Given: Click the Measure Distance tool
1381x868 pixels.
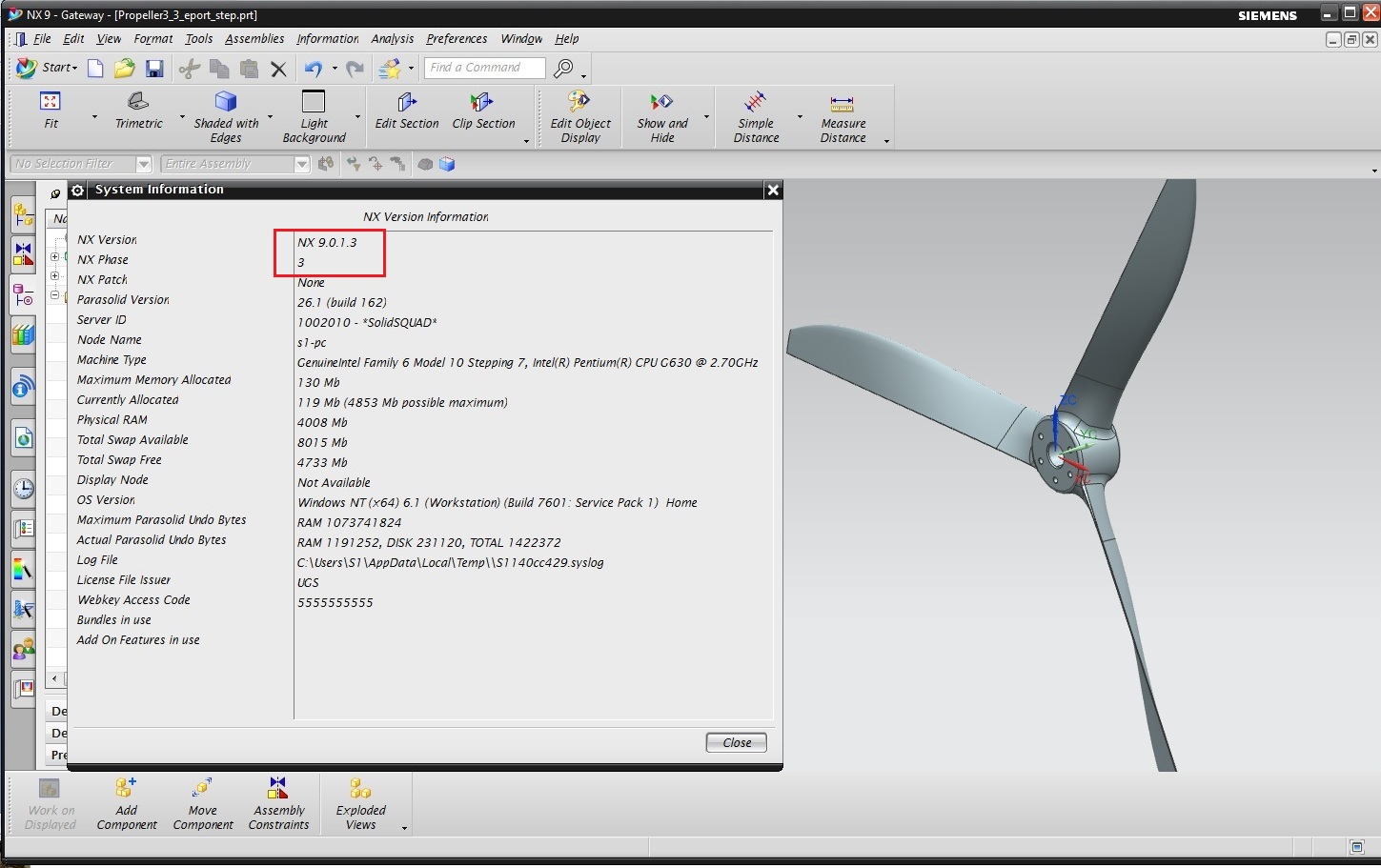Looking at the screenshot, I should 843,116.
